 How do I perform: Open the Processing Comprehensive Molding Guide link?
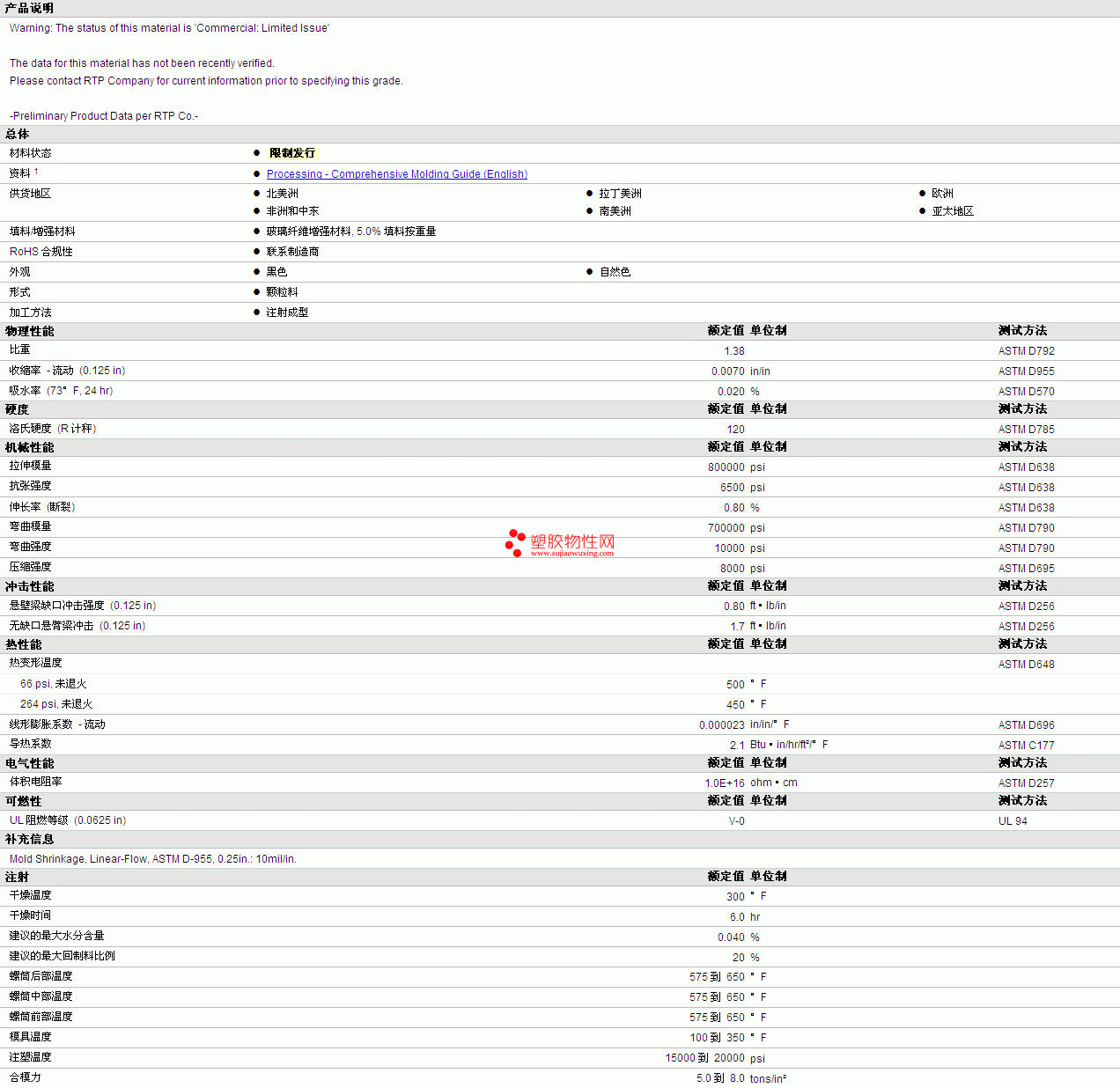point(397,174)
